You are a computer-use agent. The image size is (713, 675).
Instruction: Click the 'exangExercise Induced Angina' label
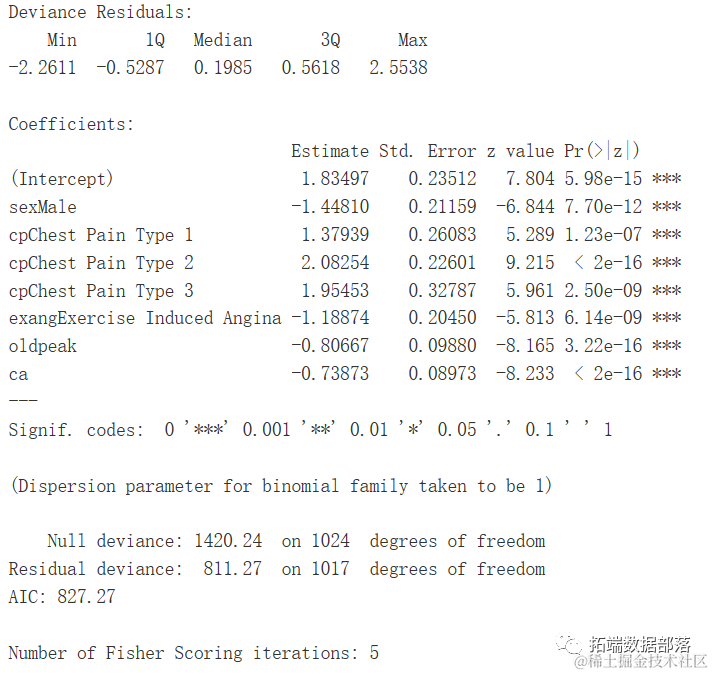tap(145, 318)
